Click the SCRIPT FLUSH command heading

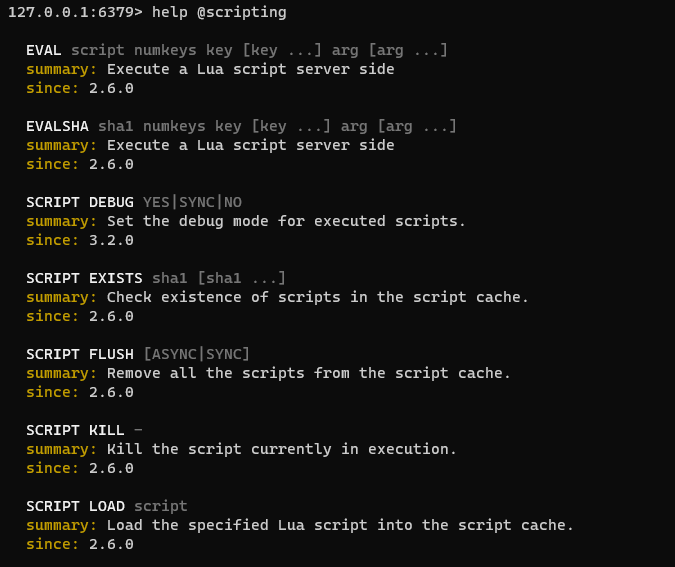[80, 354]
